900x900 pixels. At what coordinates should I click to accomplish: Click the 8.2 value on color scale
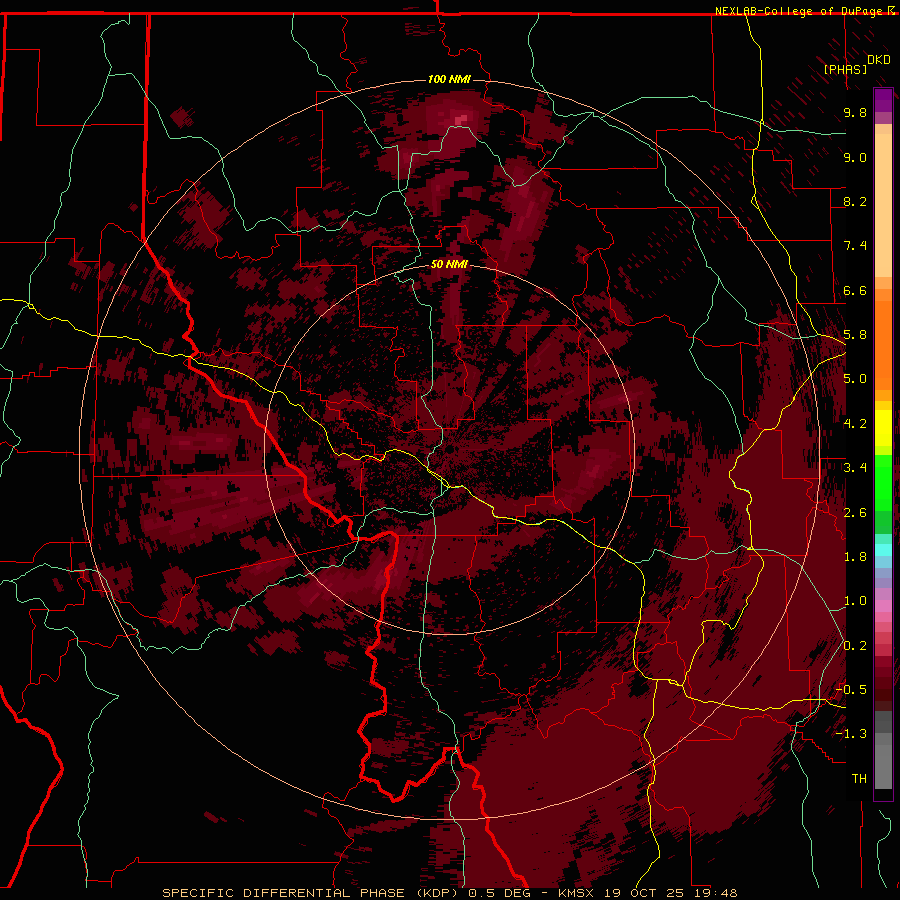(x=855, y=201)
